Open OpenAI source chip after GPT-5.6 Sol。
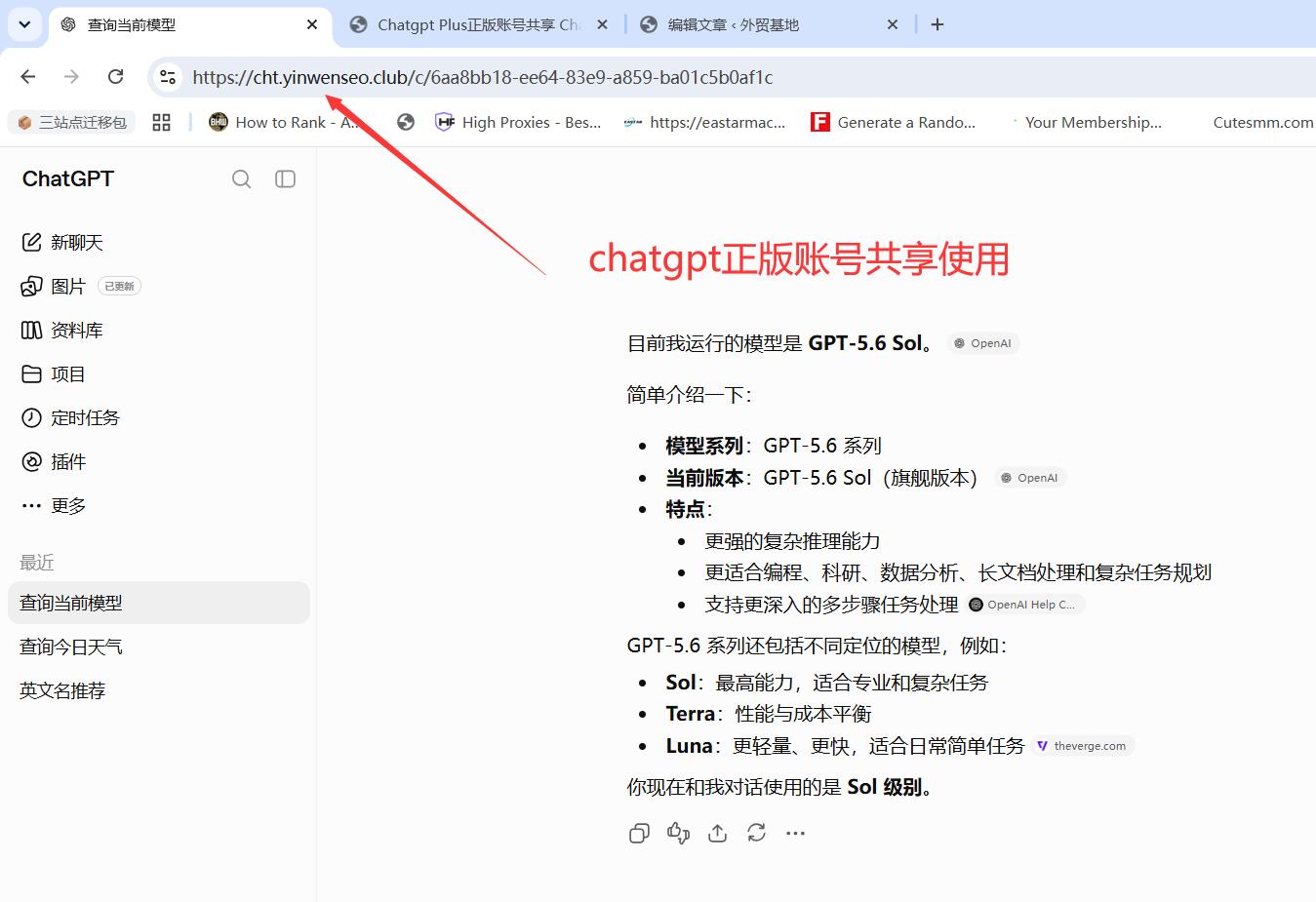Viewport: 1316px width, 902px height. [x=983, y=343]
